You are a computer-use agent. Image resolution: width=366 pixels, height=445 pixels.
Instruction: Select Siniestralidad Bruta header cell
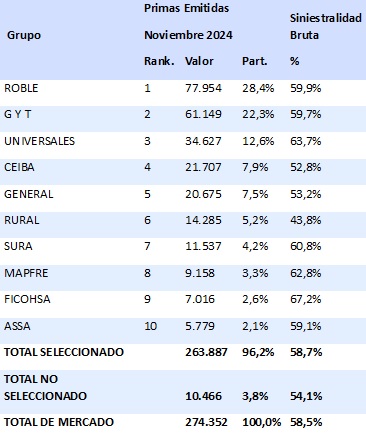(325, 26)
